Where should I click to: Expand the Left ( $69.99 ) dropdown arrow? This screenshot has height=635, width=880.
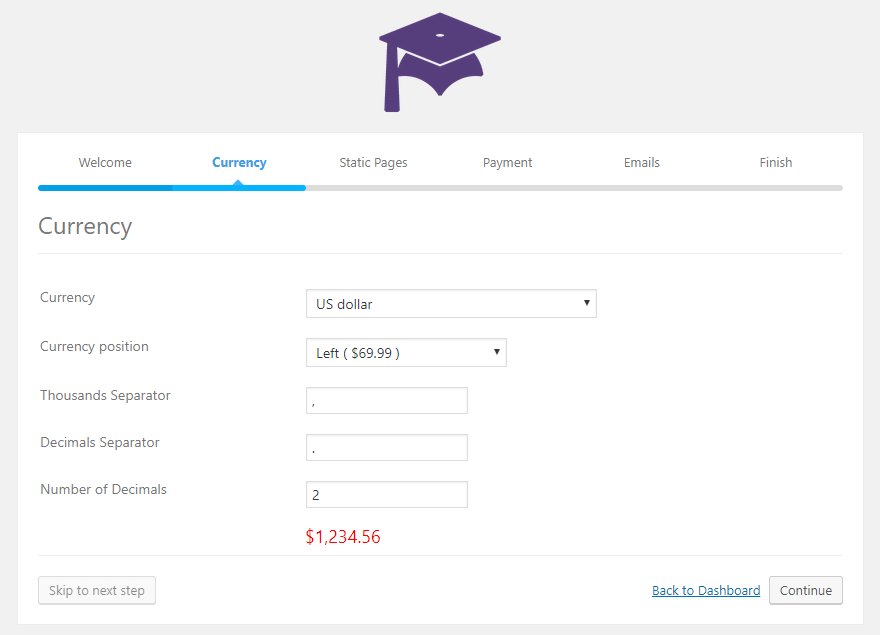tap(496, 352)
